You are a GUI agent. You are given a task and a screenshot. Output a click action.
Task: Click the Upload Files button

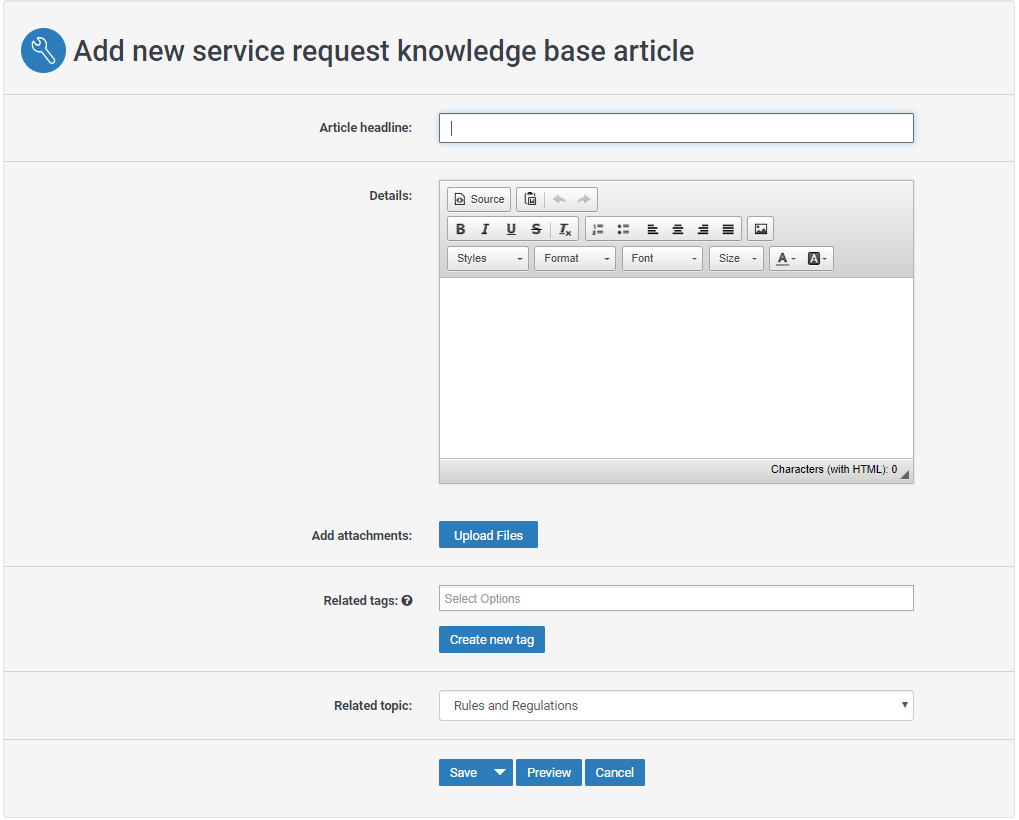488,534
